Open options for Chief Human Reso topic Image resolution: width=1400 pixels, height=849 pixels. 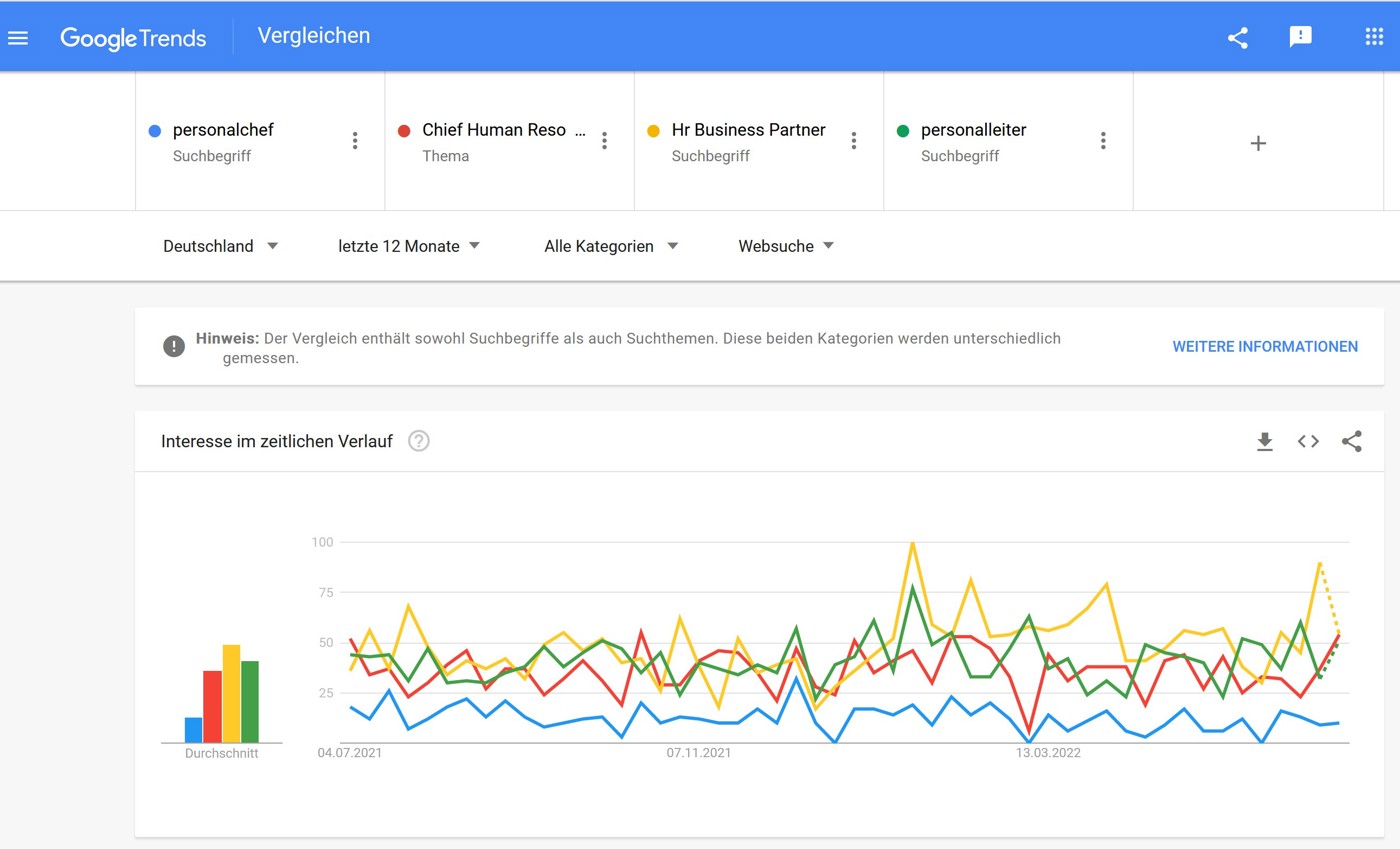604,141
